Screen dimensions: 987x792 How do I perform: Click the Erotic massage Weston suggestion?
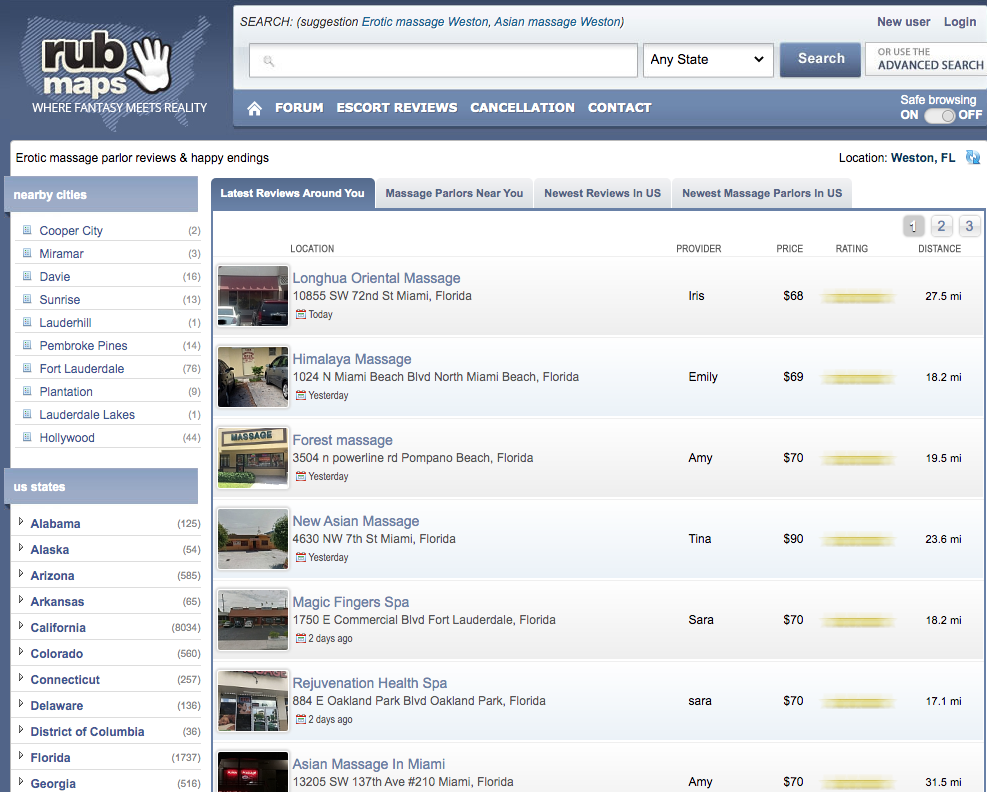pyautogui.click(x=425, y=22)
